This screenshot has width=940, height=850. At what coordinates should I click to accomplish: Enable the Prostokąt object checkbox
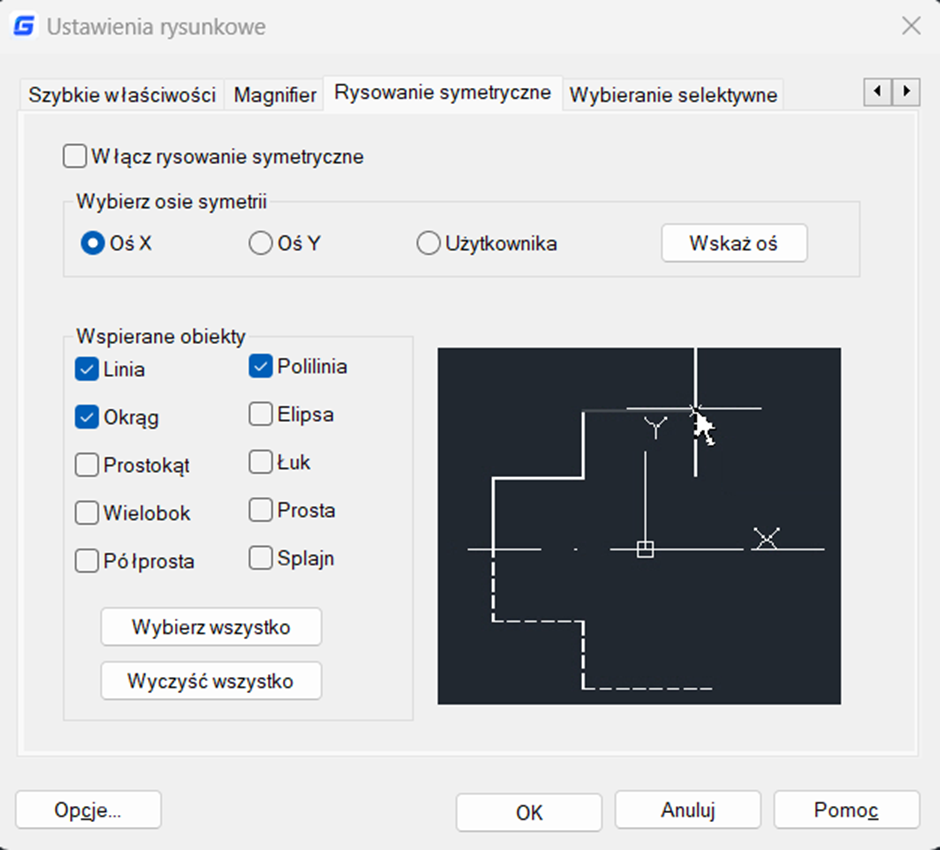tap(87, 465)
